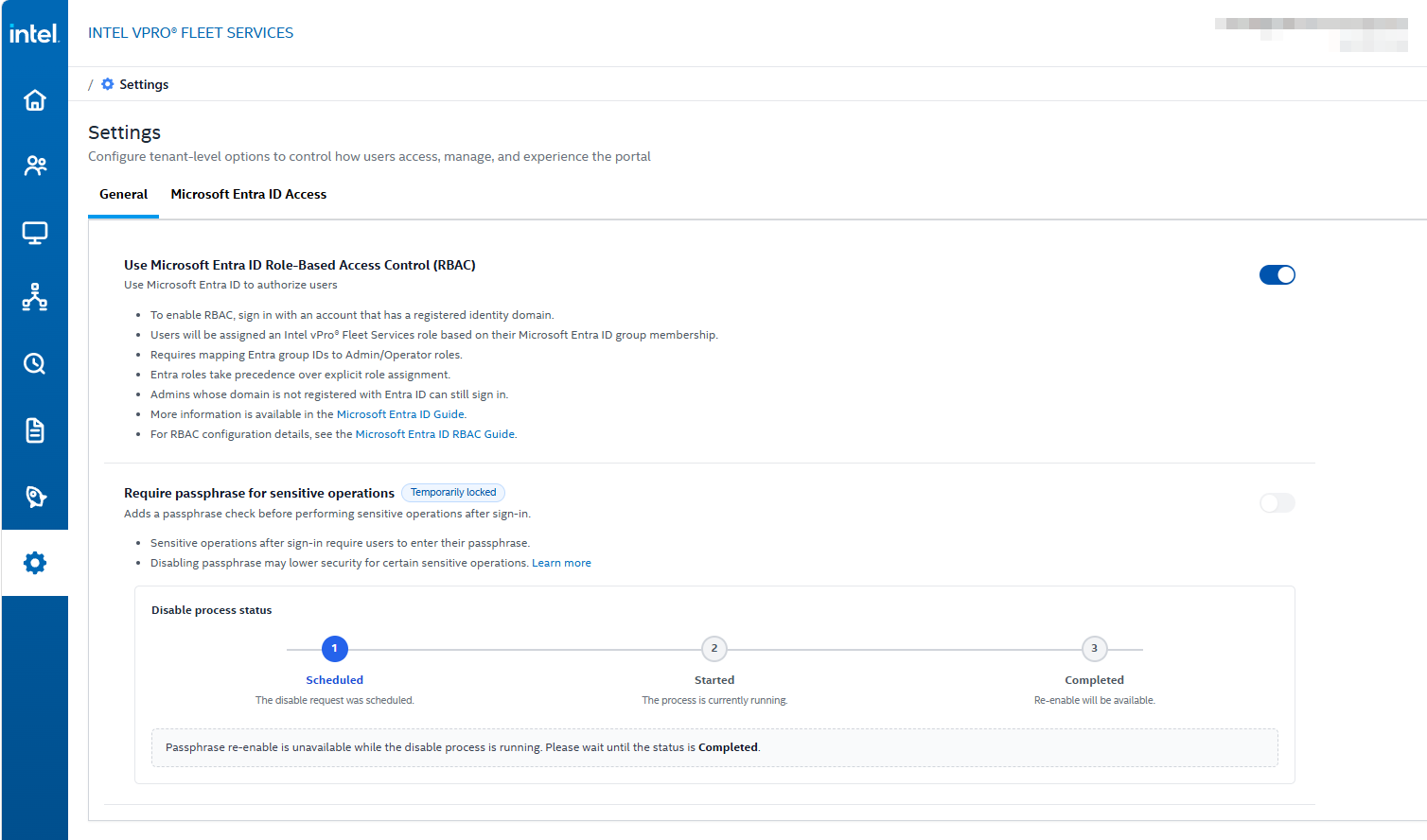The width and height of the screenshot is (1427, 840).
Task: Switch to the Microsoft Entra ID Access tab
Action: [x=248, y=194]
